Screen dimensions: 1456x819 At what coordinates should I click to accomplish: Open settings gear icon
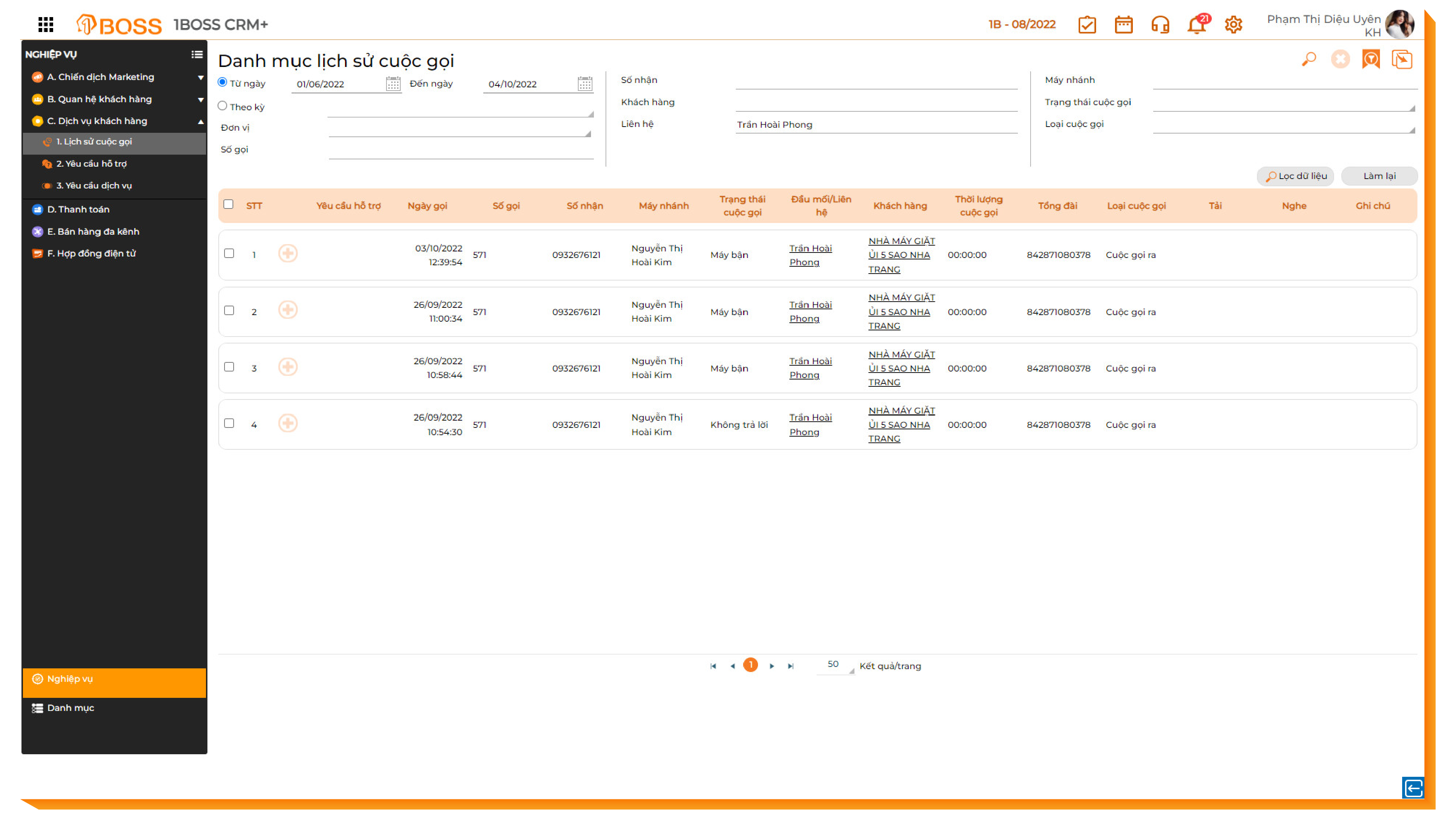(1233, 25)
